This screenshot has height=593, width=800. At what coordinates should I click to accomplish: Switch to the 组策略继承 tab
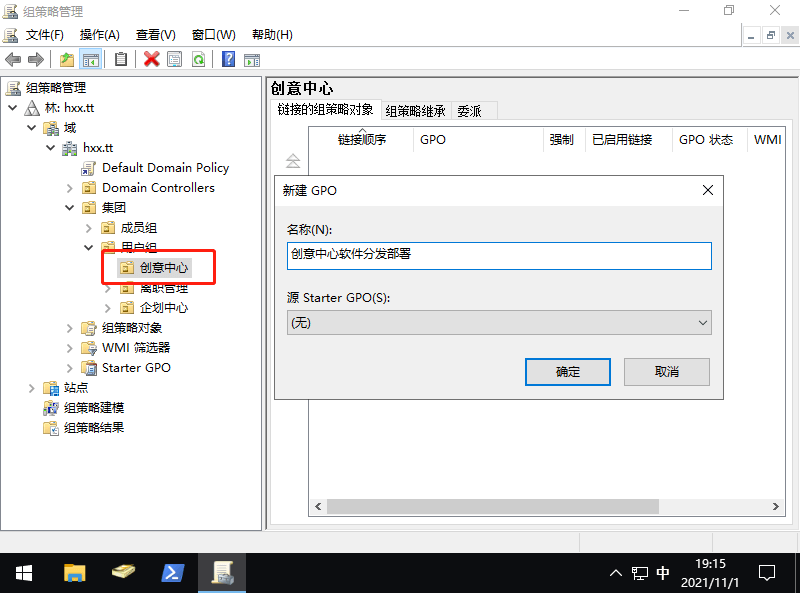[416, 111]
